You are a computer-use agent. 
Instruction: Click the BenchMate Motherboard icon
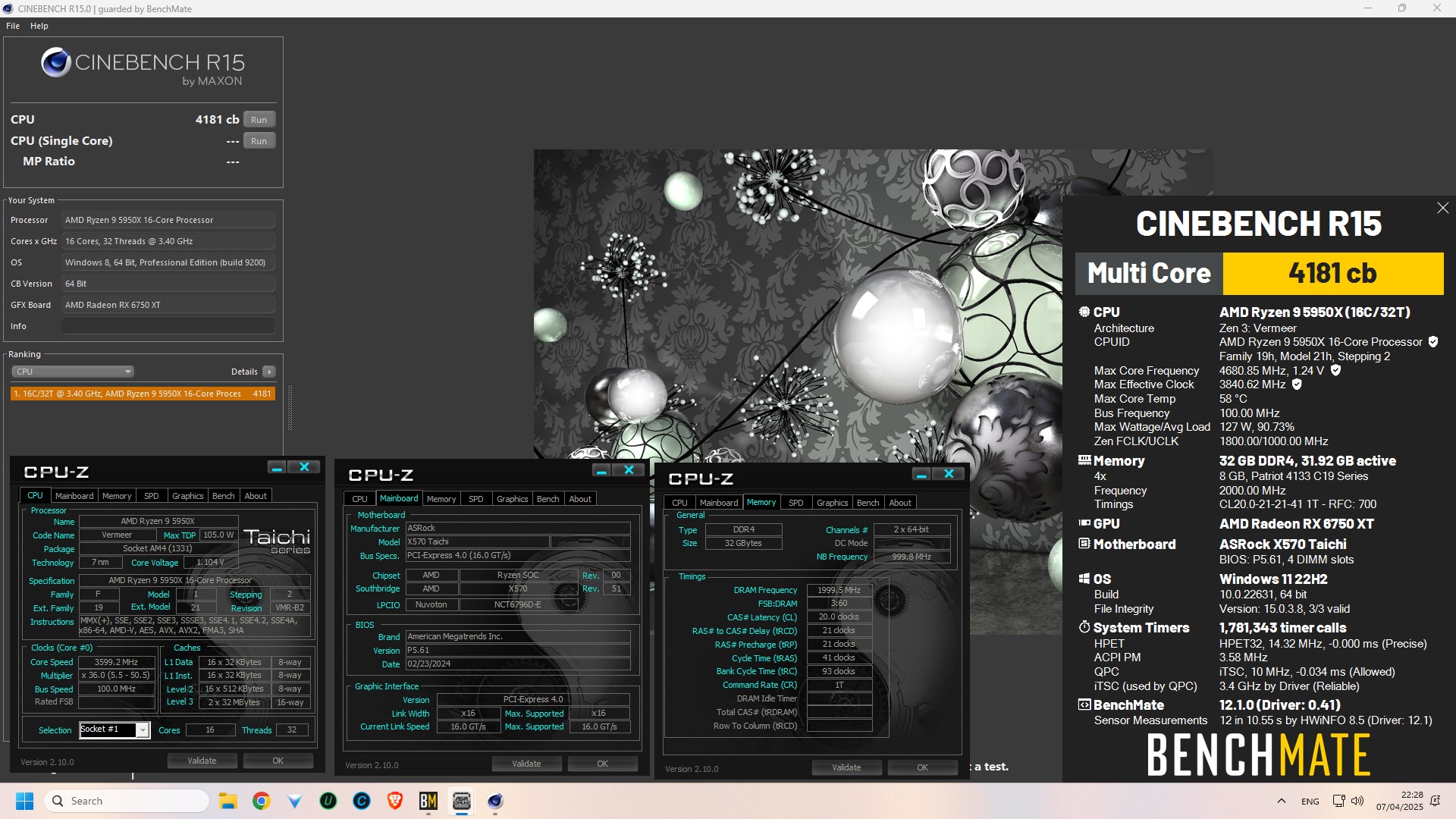(x=1084, y=544)
